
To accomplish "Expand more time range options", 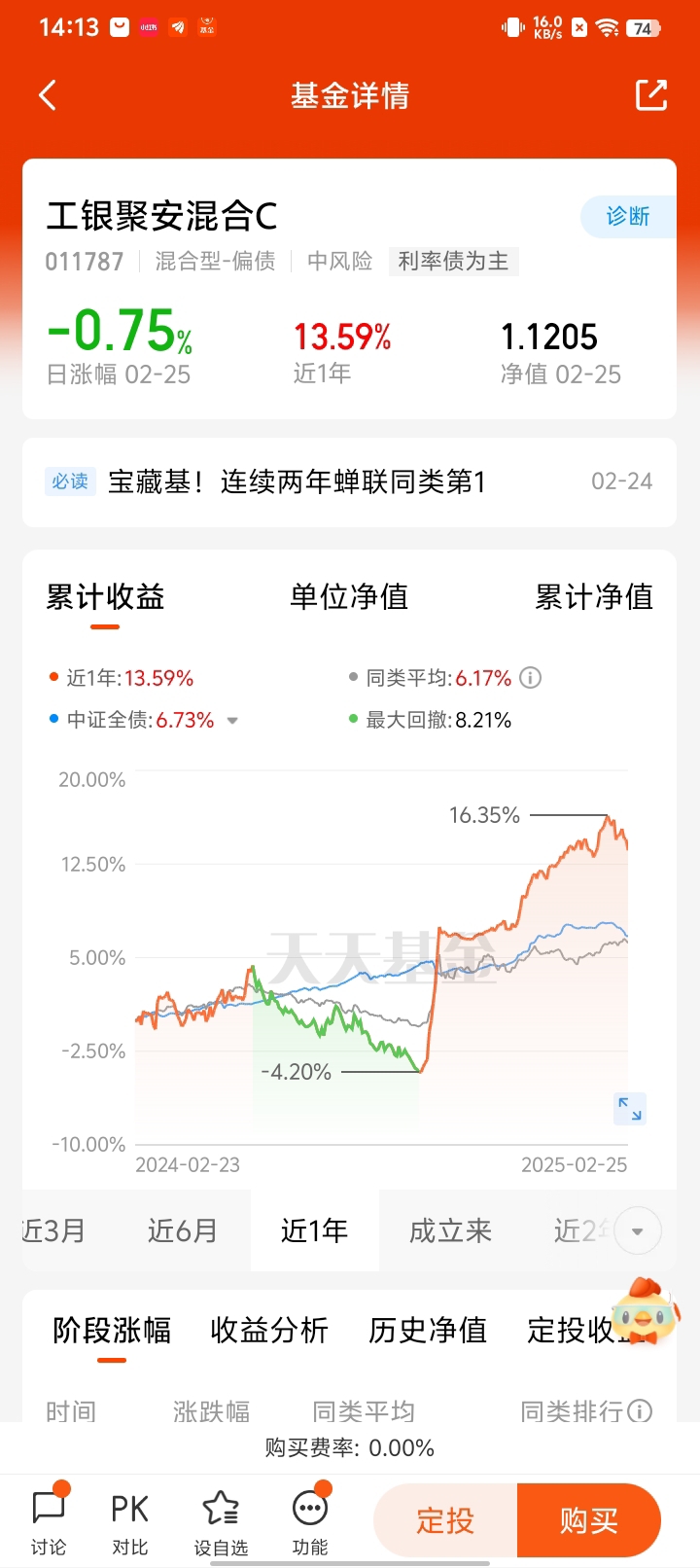I will 637,1231.
